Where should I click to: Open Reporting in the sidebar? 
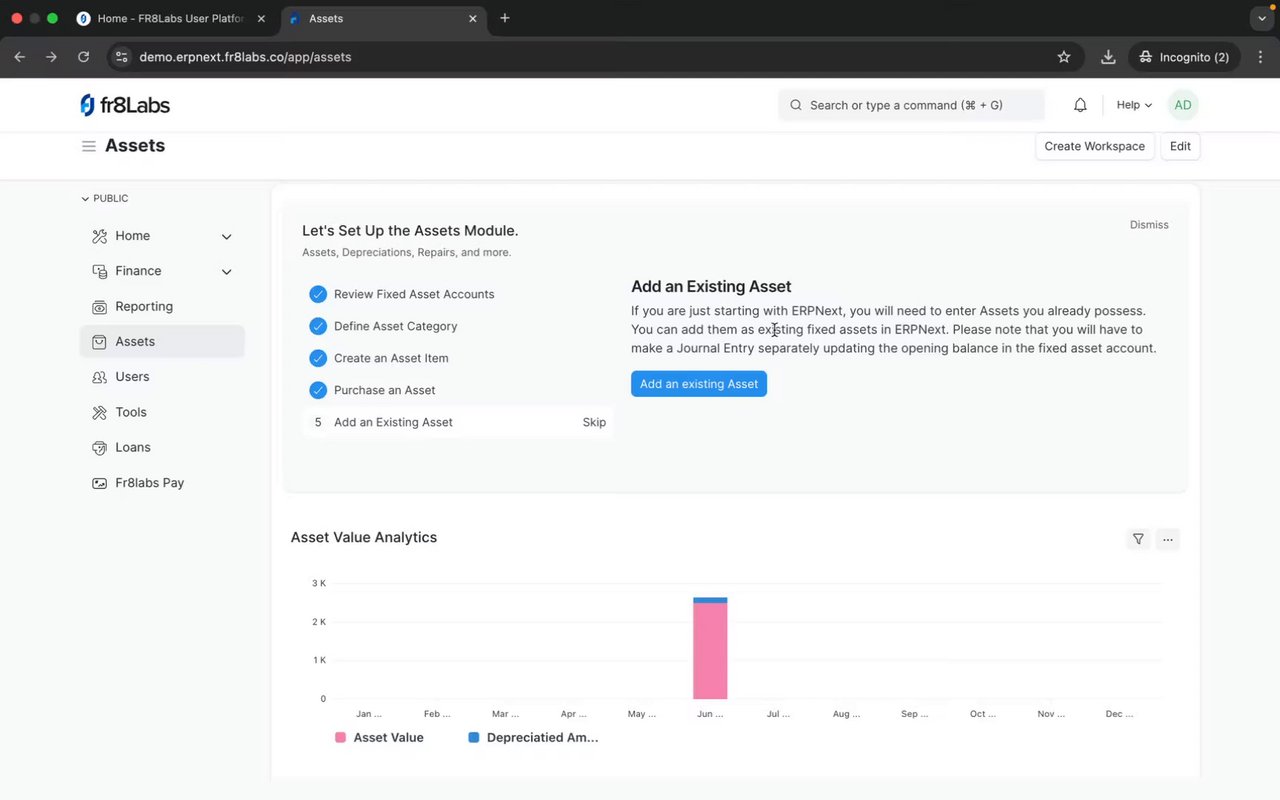(x=144, y=306)
